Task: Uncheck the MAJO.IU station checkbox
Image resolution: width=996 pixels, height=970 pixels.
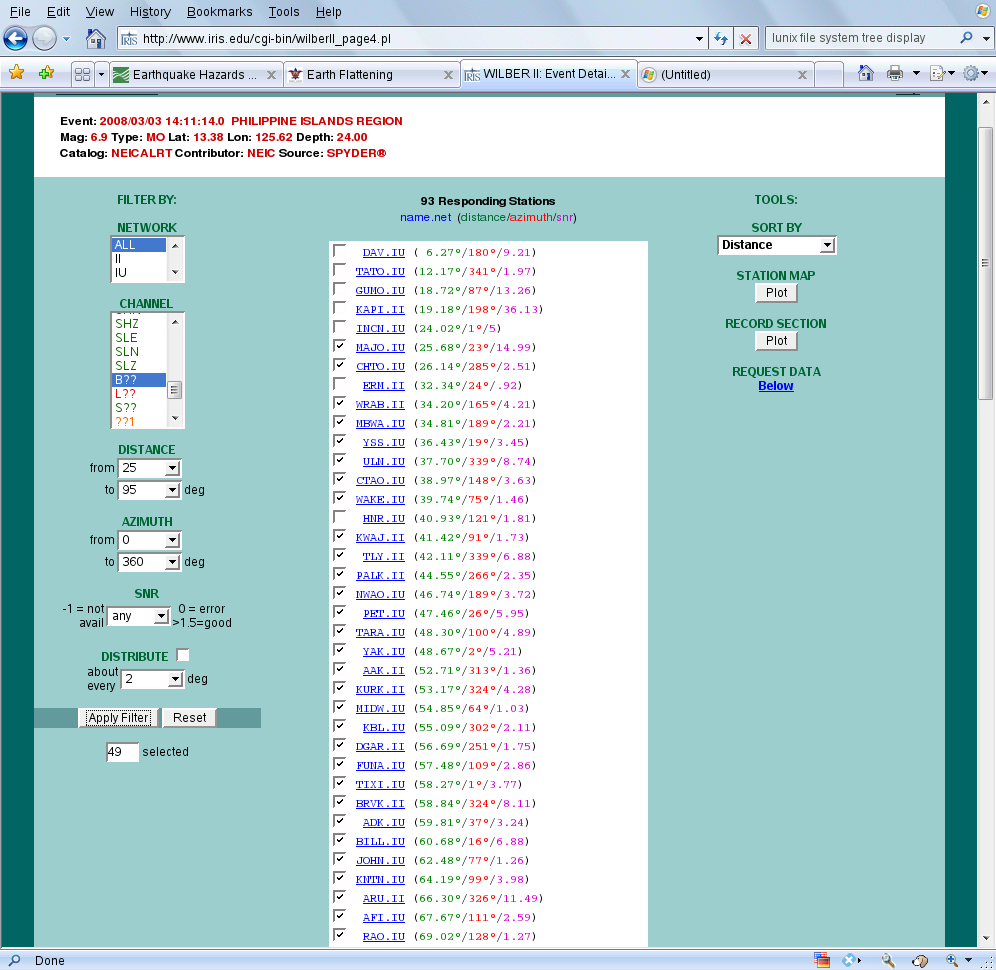Action: coord(340,346)
